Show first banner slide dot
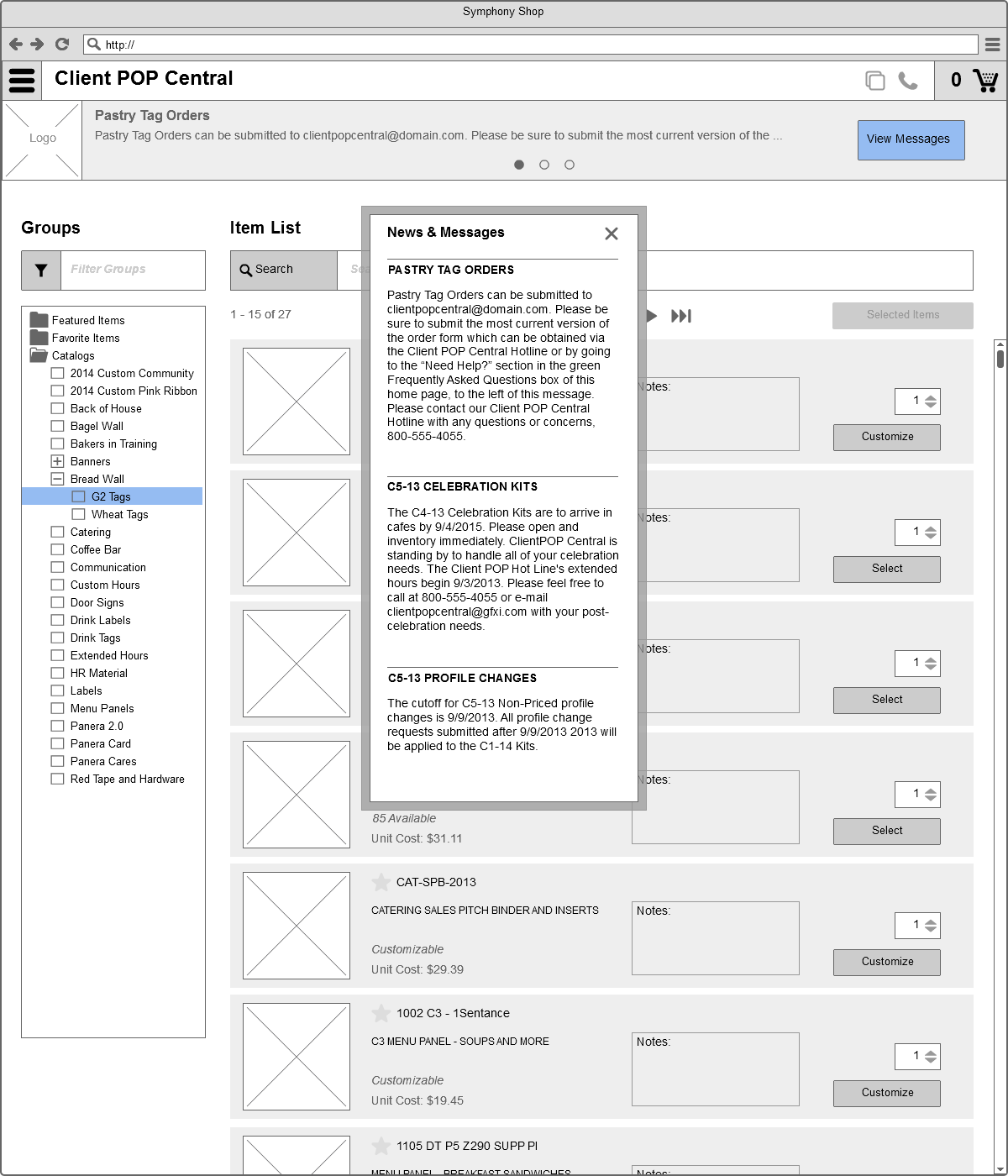The width and height of the screenshot is (1008, 1176). coord(519,165)
